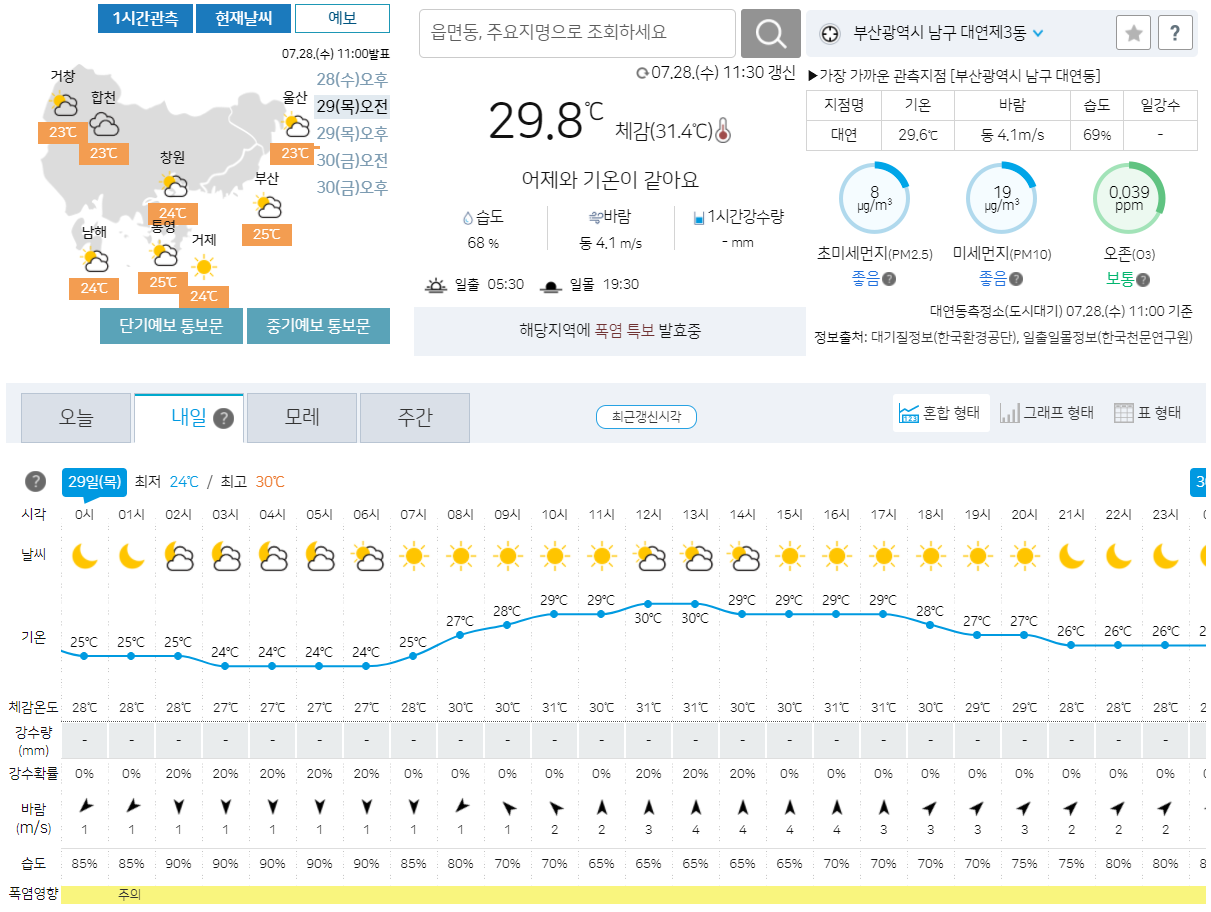
Task: Click the moon weather icon at 0시
Action: tap(84, 556)
